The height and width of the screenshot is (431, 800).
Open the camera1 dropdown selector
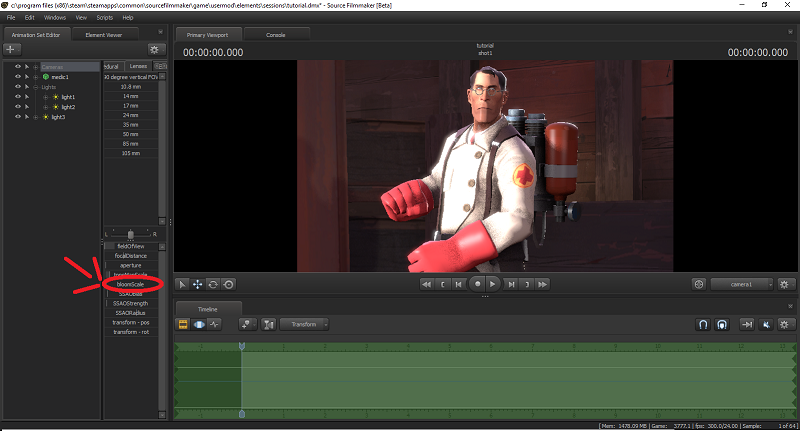[x=743, y=284]
